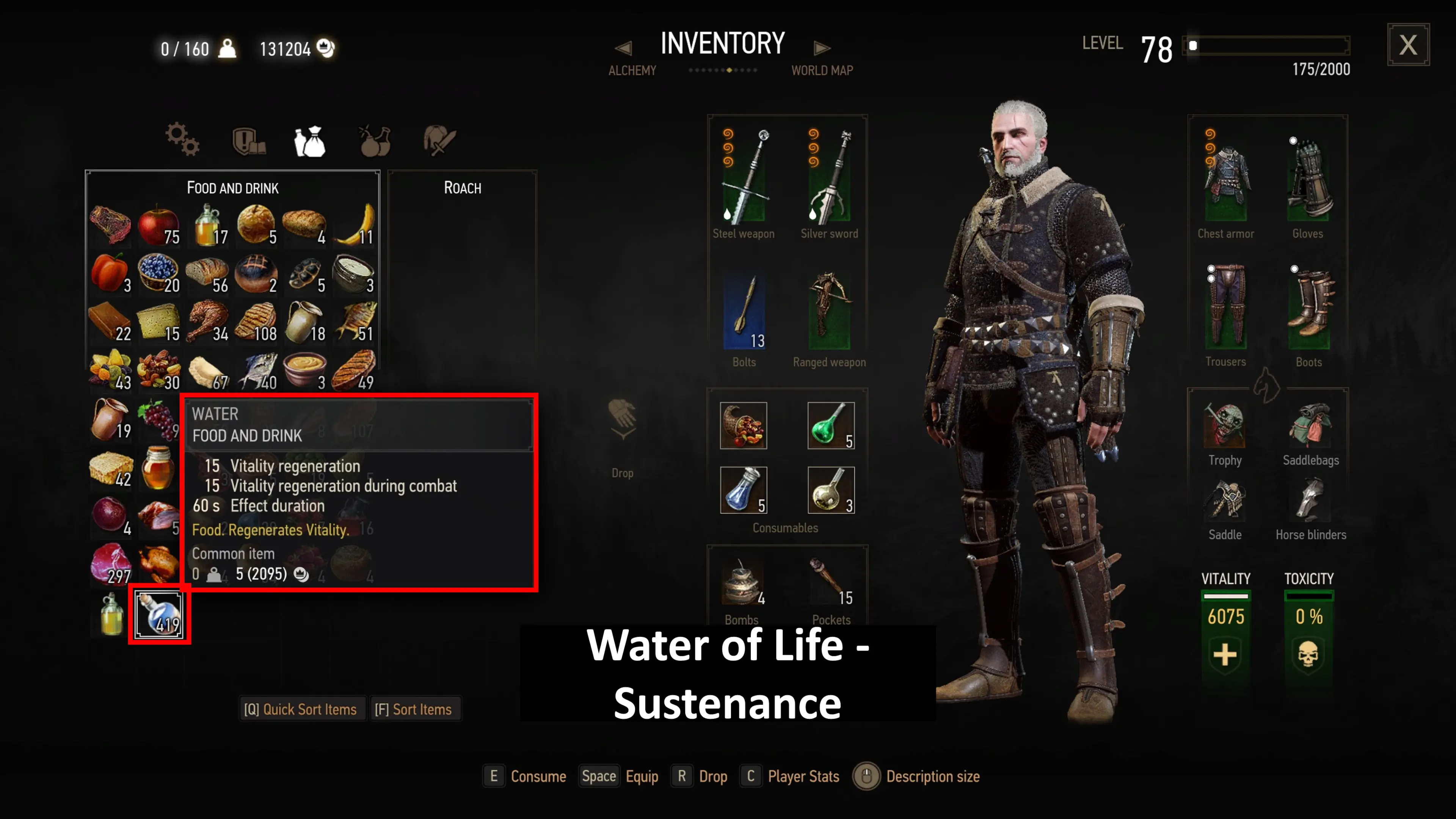This screenshot has width=1456, height=819.
Task: Open the weapons and armor inventory tab
Action: click(x=440, y=140)
